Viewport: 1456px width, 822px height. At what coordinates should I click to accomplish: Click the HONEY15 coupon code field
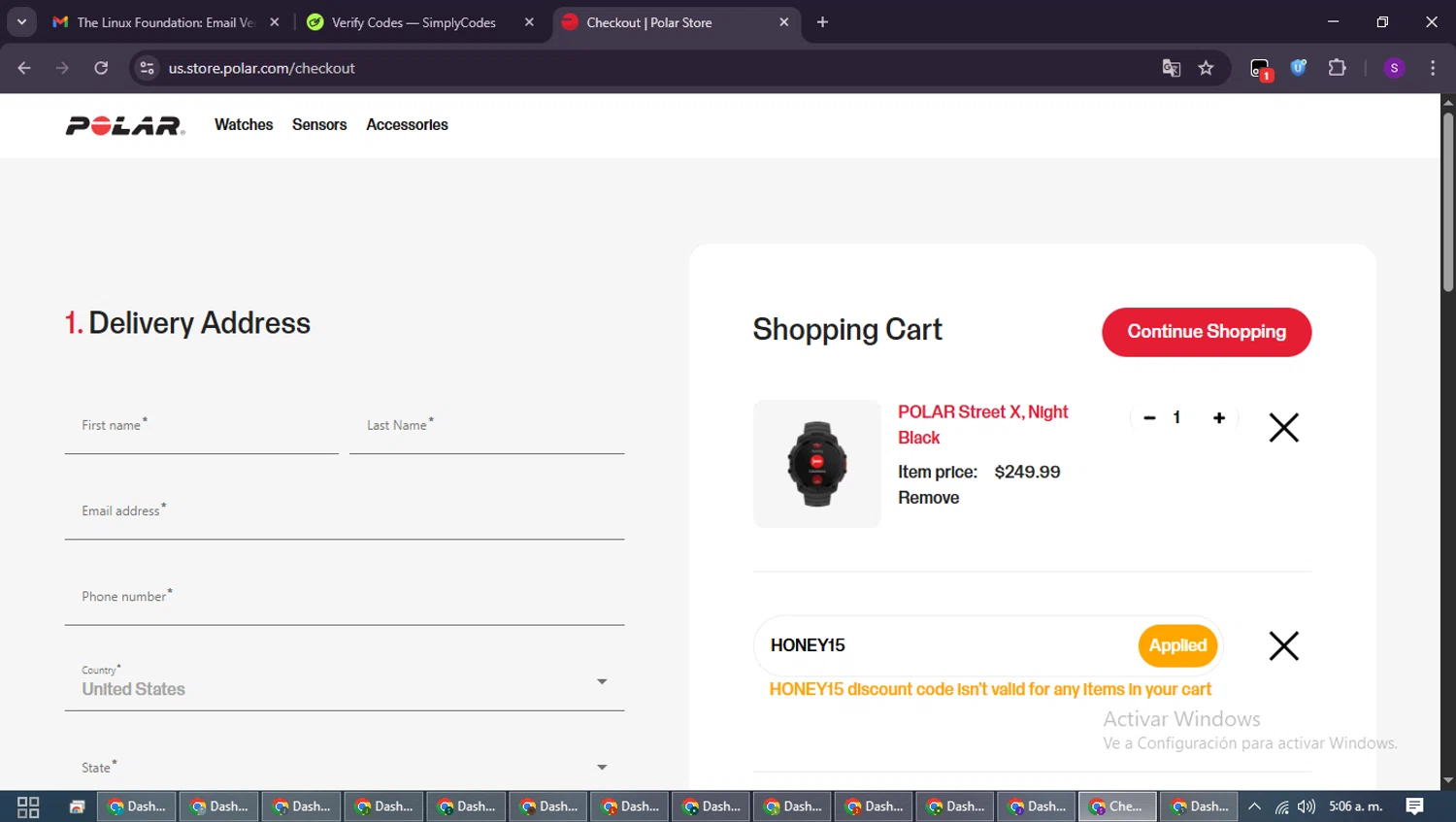tap(946, 645)
